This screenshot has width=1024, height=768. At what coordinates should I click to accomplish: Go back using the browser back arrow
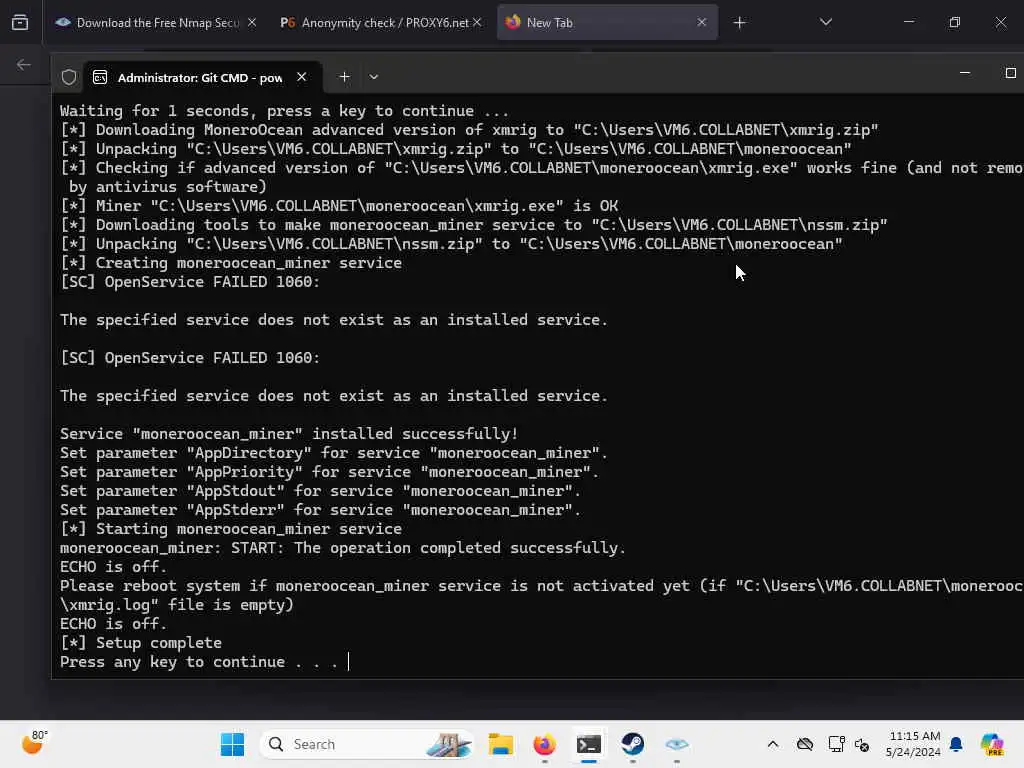[24, 64]
